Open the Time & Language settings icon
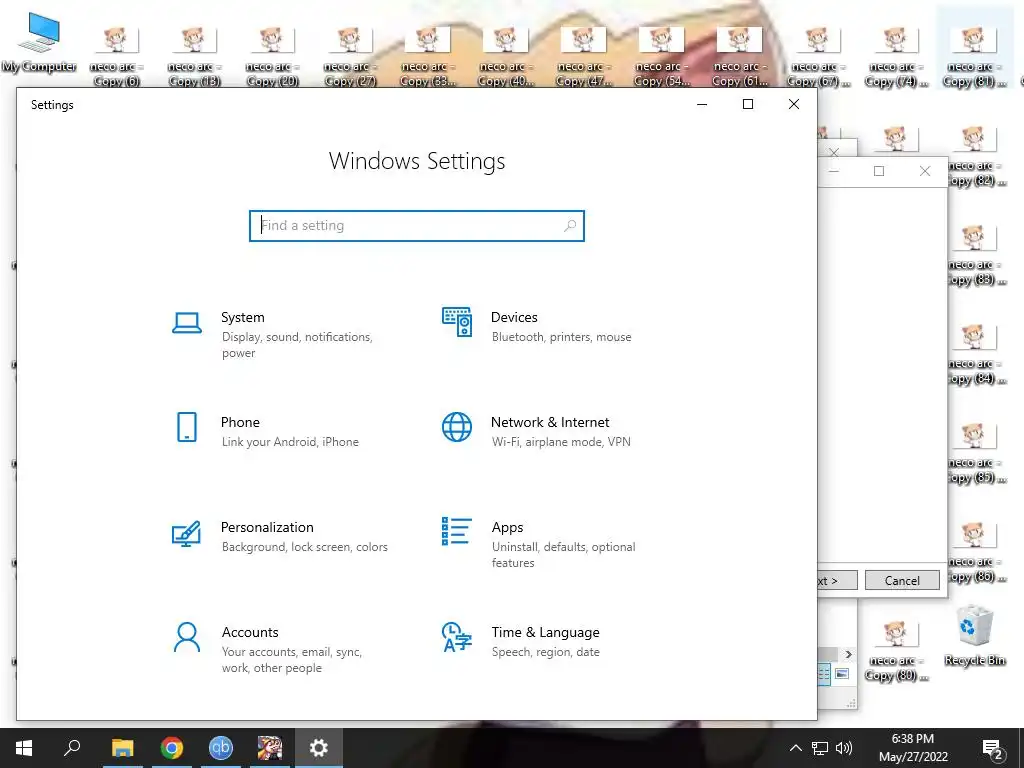 pyautogui.click(x=456, y=637)
